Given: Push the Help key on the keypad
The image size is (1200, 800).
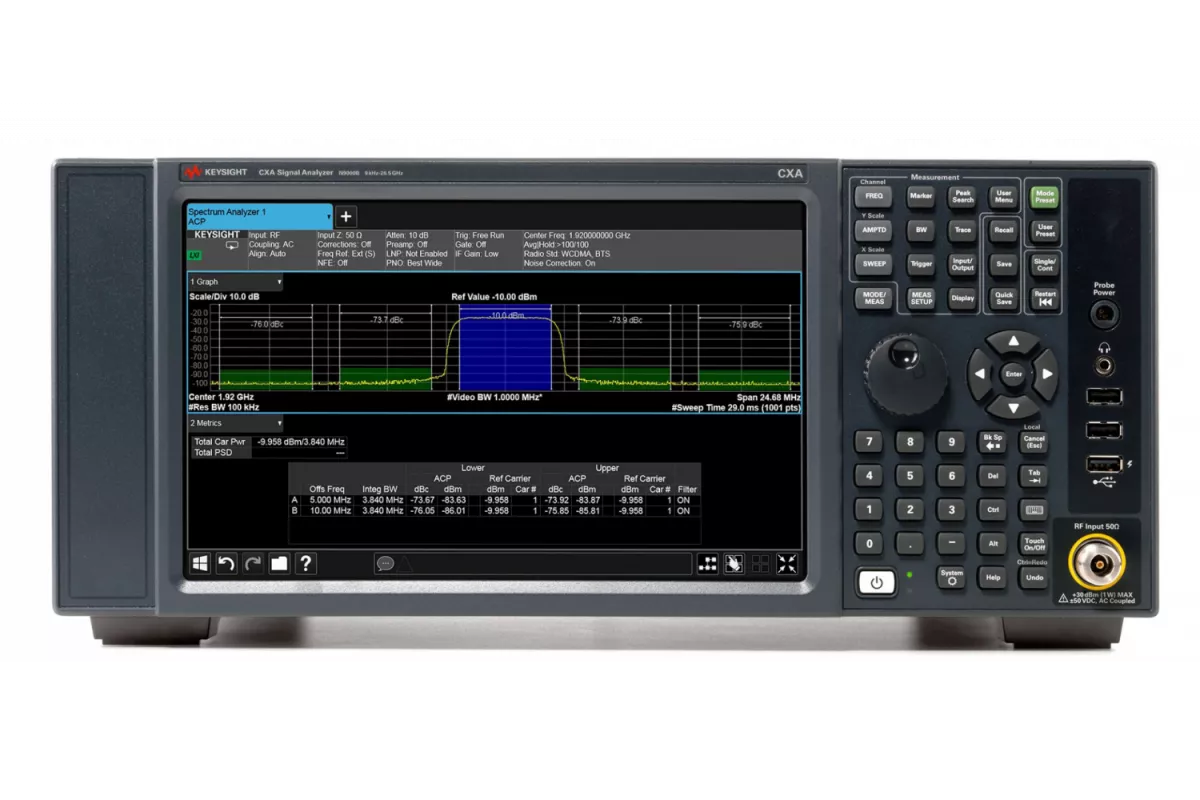Looking at the screenshot, I should pyautogui.click(x=993, y=578).
